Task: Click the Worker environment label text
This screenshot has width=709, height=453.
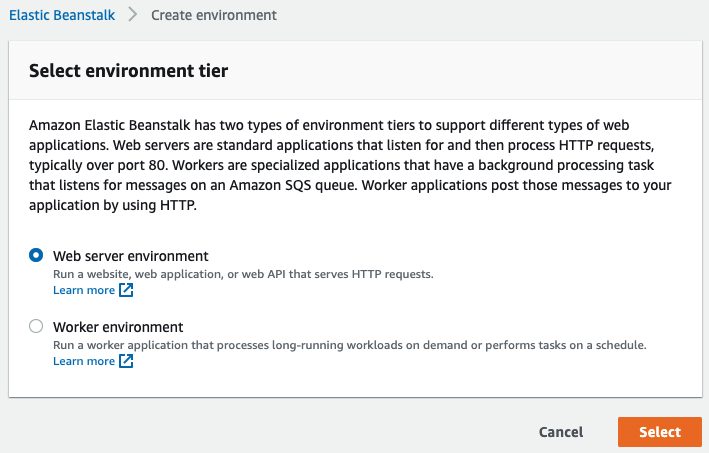Action: [x=118, y=327]
